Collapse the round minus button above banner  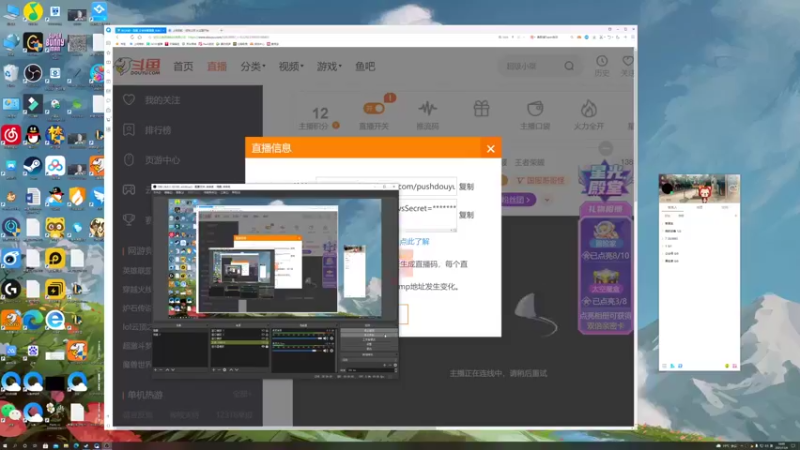pyautogui.click(x=606, y=148)
